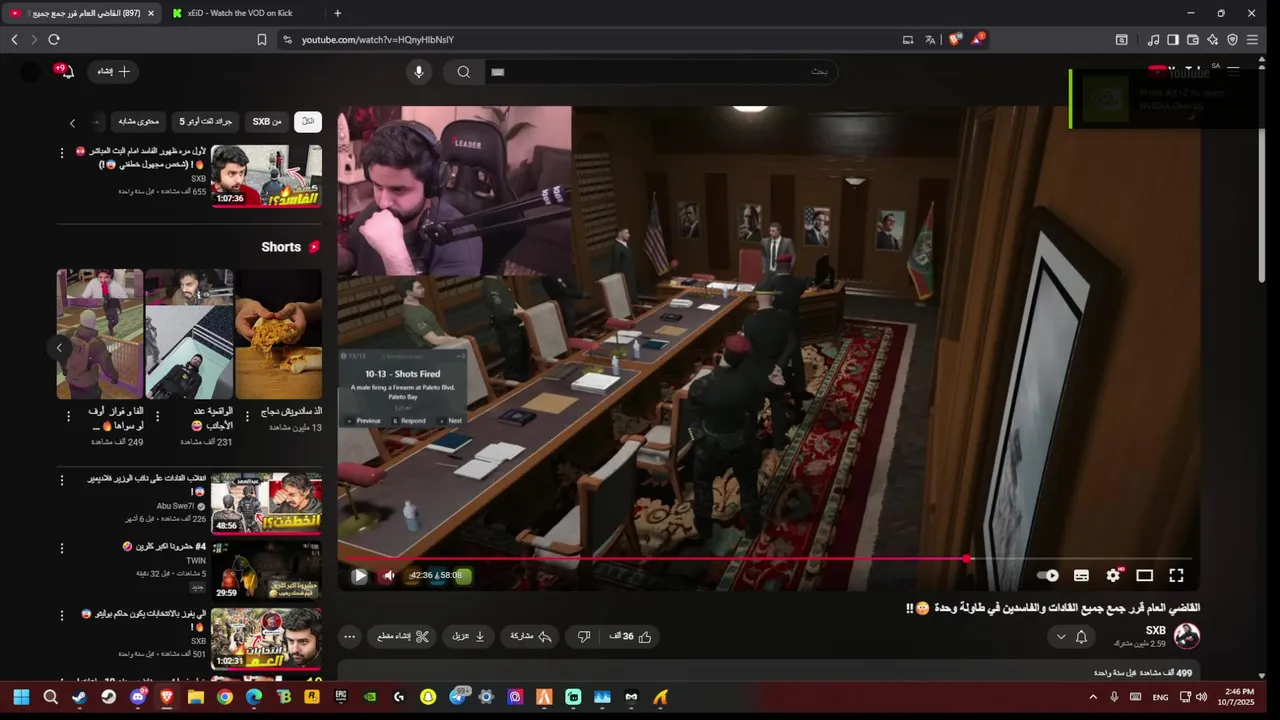Select the 'All' filter chip
This screenshot has width=1280, height=720.
pyautogui.click(x=308, y=121)
